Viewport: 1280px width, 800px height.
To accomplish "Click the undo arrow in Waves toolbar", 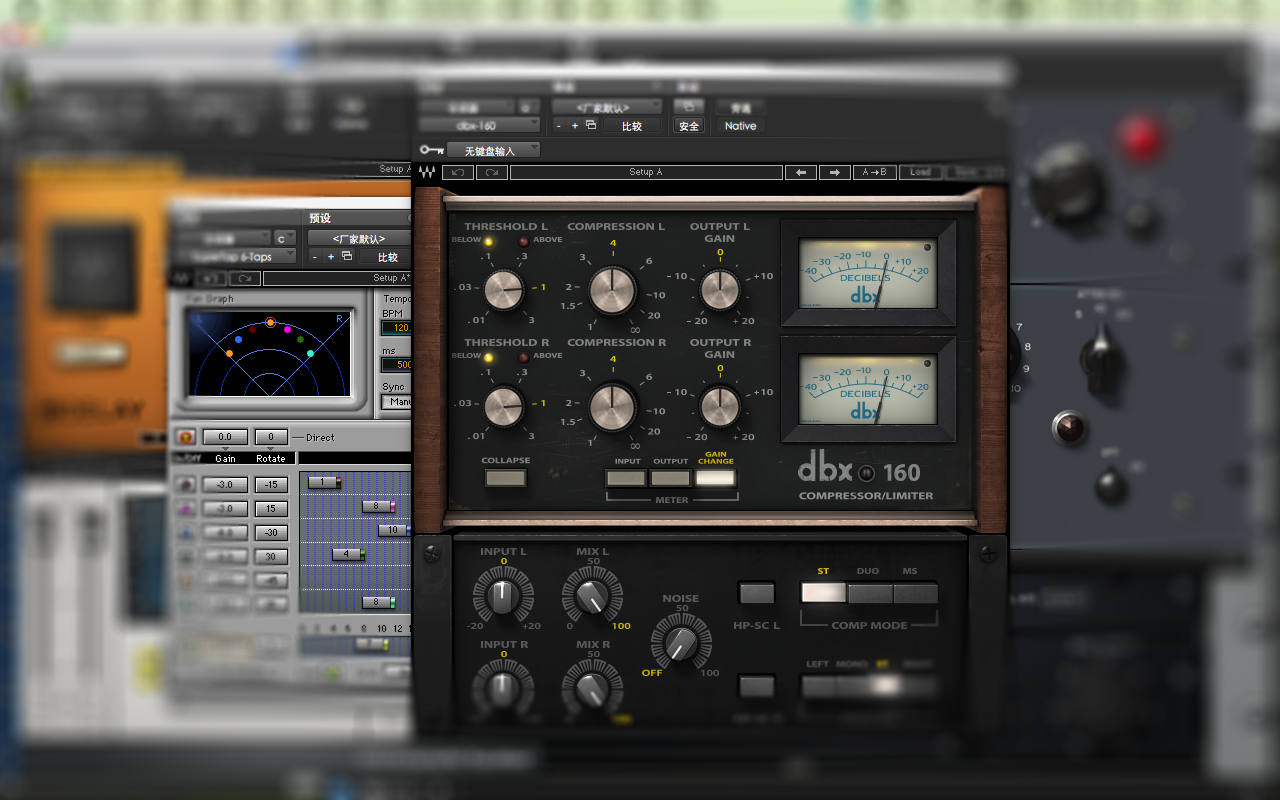I will coord(458,172).
